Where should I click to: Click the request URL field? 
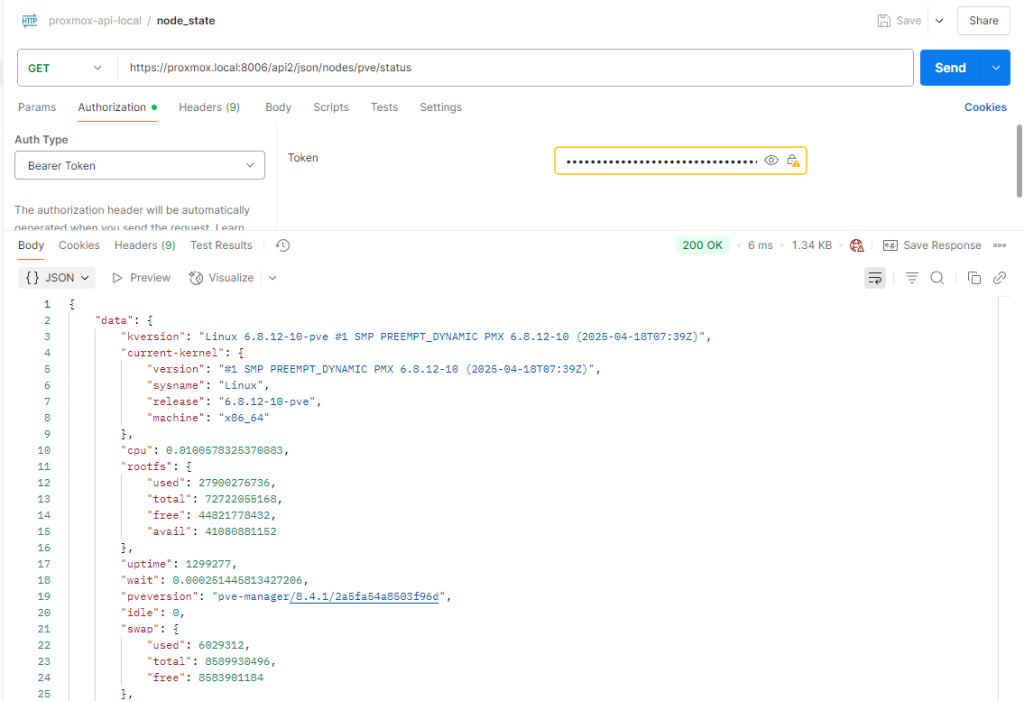point(516,68)
